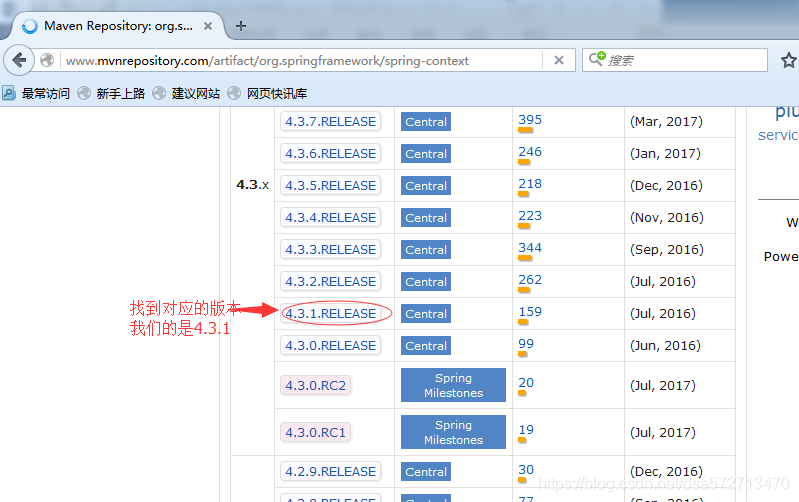Screen dimensions: 799x502
Task: Open version 4.3.1.RELEASE
Action: pos(330,313)
